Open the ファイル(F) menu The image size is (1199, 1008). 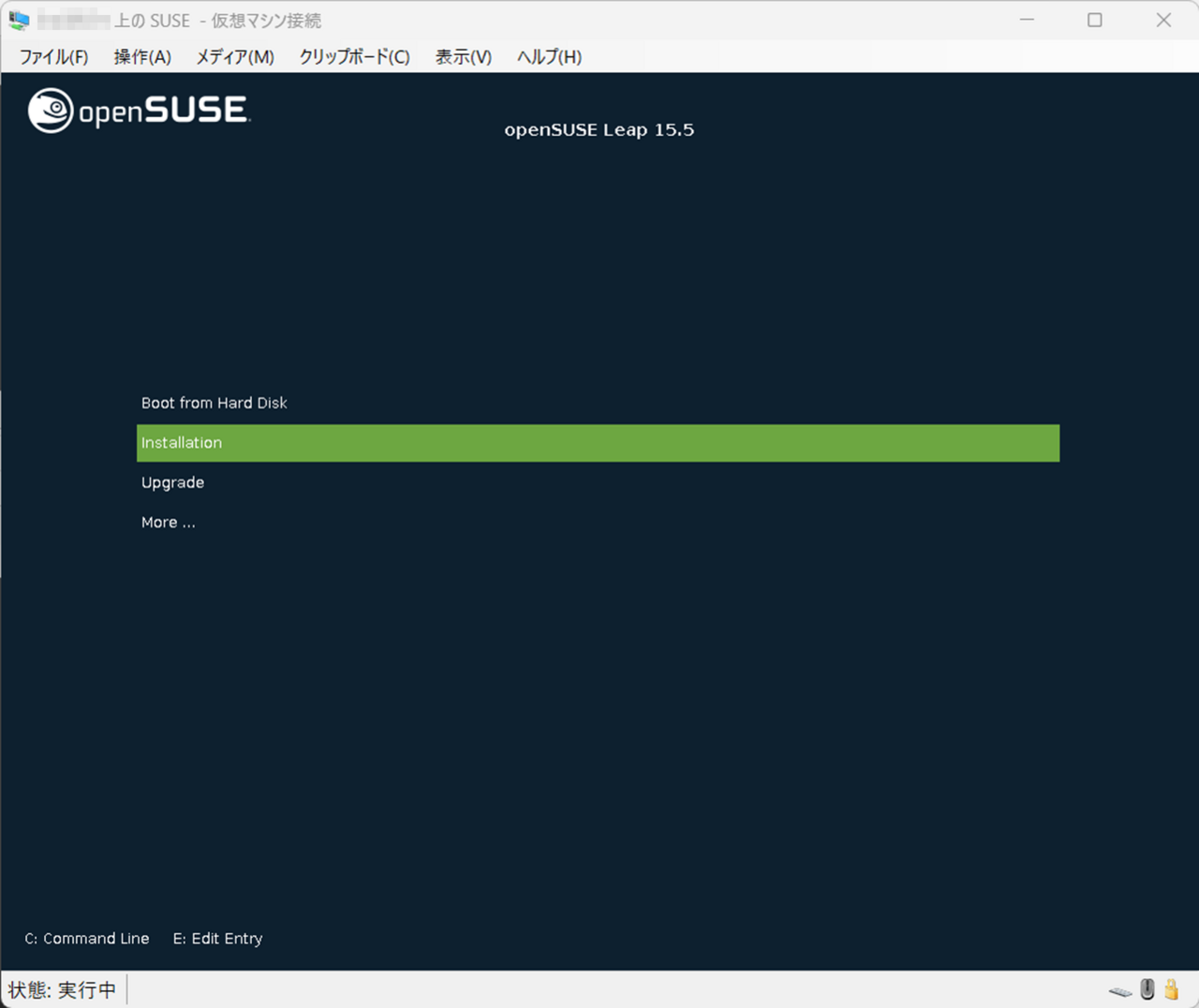click(x=54, y=57)
